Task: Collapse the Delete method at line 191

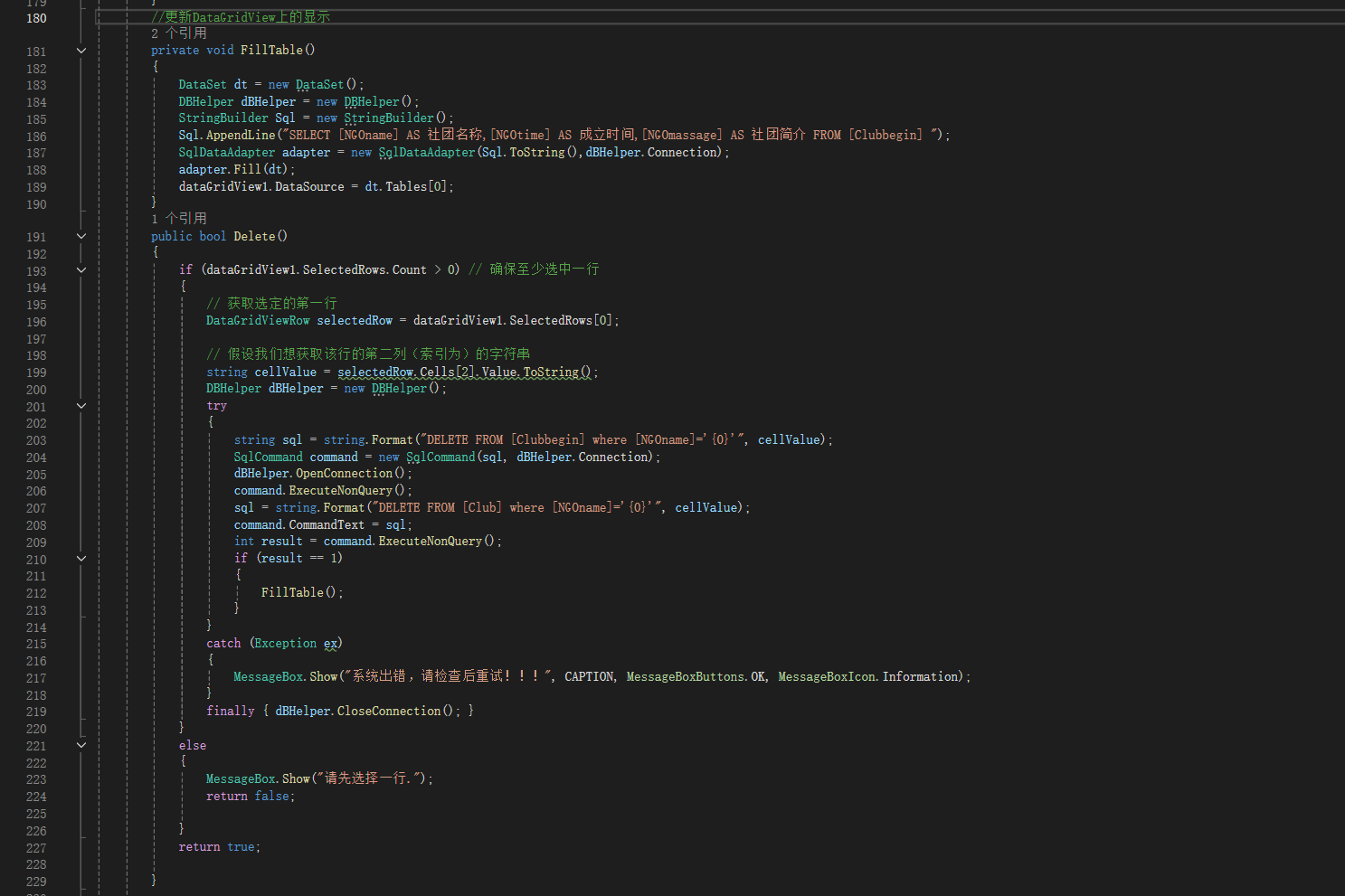Action: click(x=81, y=236)
